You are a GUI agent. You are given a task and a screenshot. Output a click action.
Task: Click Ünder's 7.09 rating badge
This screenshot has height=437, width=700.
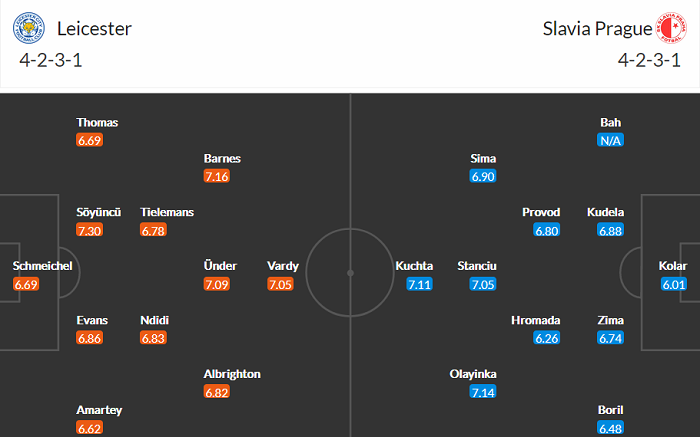pyautogui.click(x=218, y=285)
